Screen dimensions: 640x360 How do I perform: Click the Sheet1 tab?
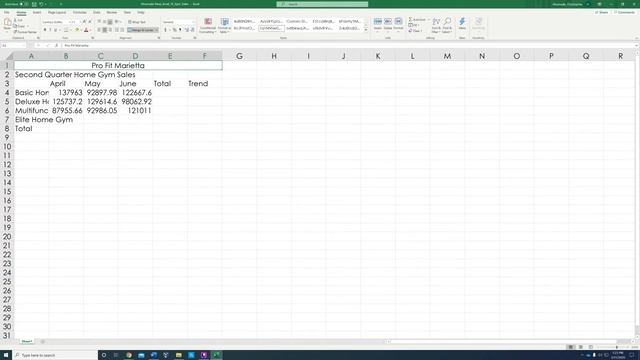[27, 341]
